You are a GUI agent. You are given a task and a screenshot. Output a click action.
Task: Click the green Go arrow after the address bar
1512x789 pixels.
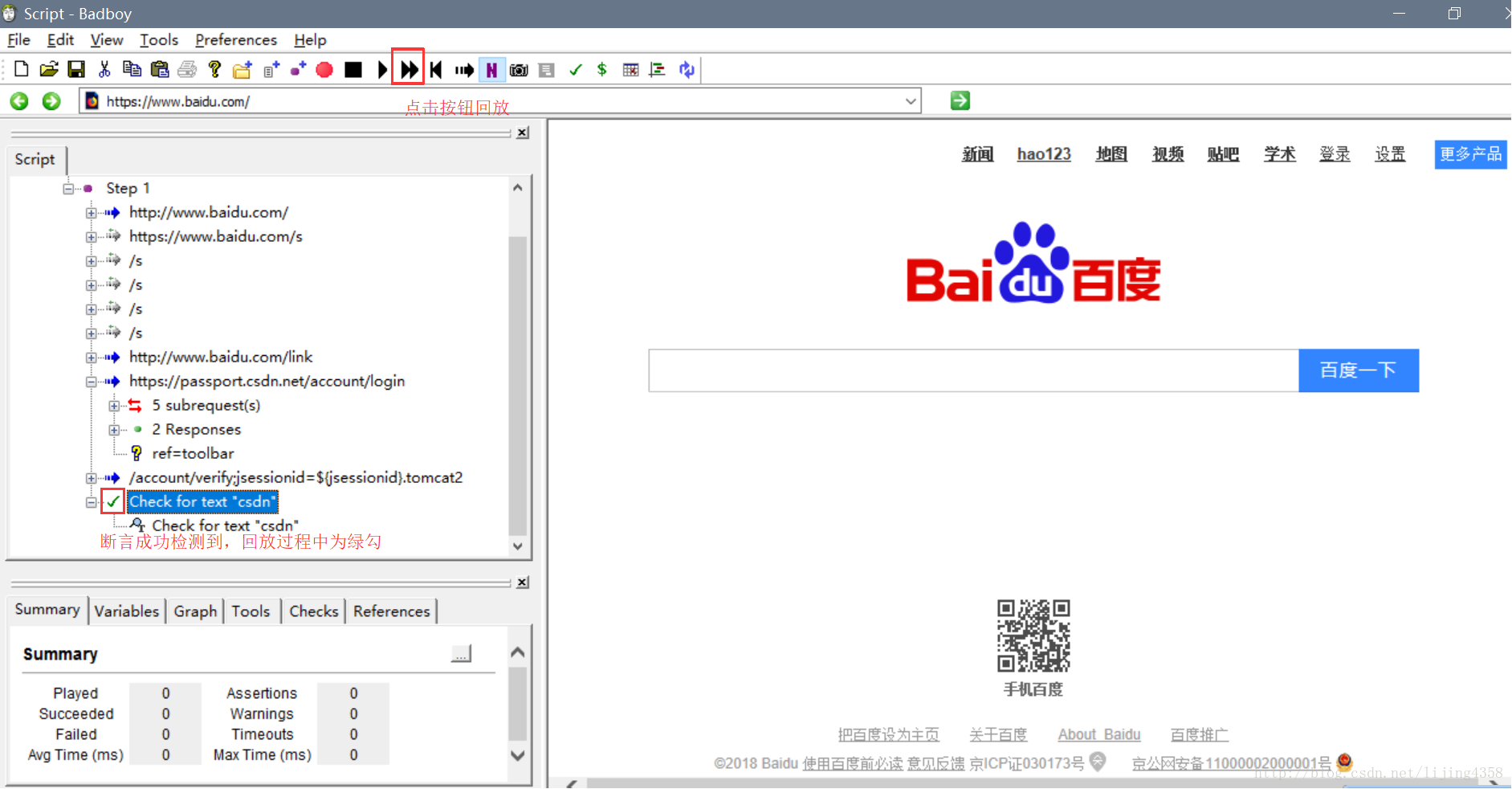click(x=960, y=100)
